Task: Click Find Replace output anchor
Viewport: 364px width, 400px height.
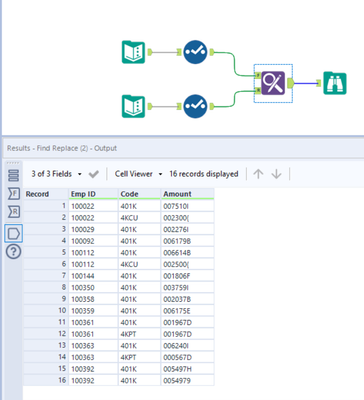Action: pyautogui.click(x=290, y=83)
